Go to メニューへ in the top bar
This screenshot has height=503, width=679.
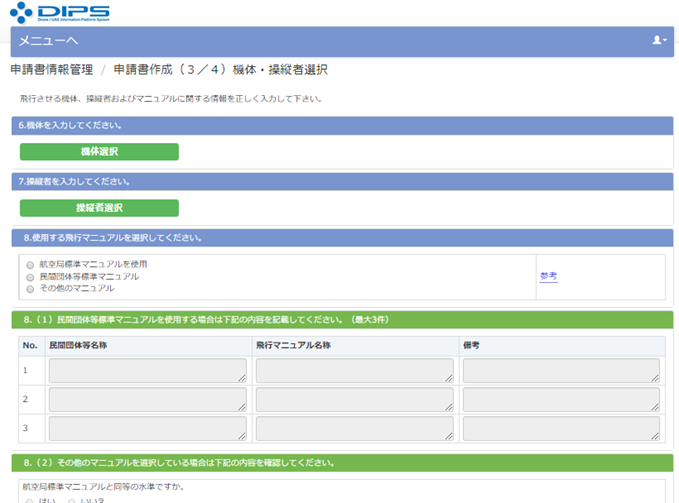48,40
